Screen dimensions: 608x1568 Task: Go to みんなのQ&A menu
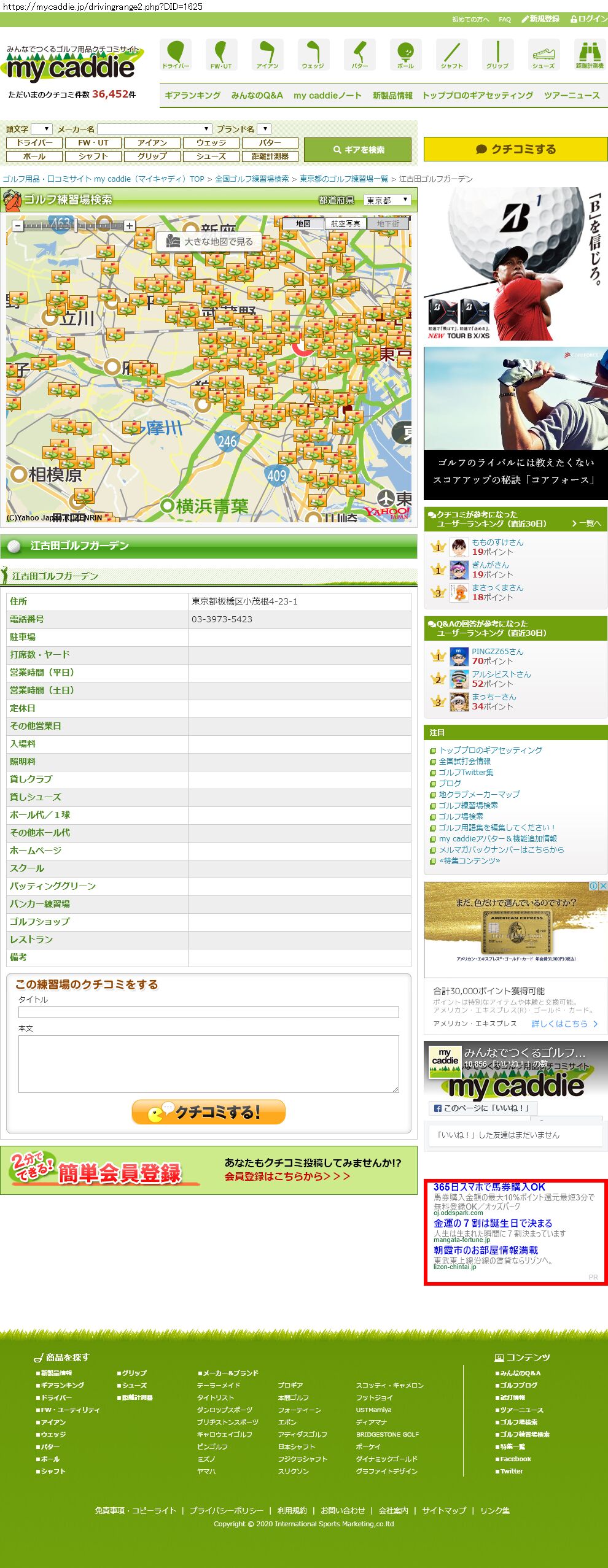click(257, 95)
